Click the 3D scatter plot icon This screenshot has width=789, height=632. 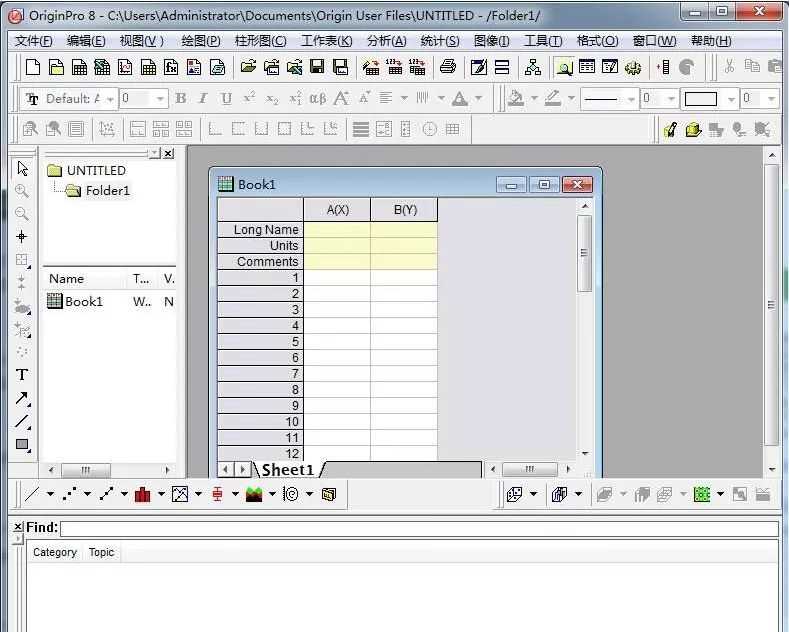(514, 494)
